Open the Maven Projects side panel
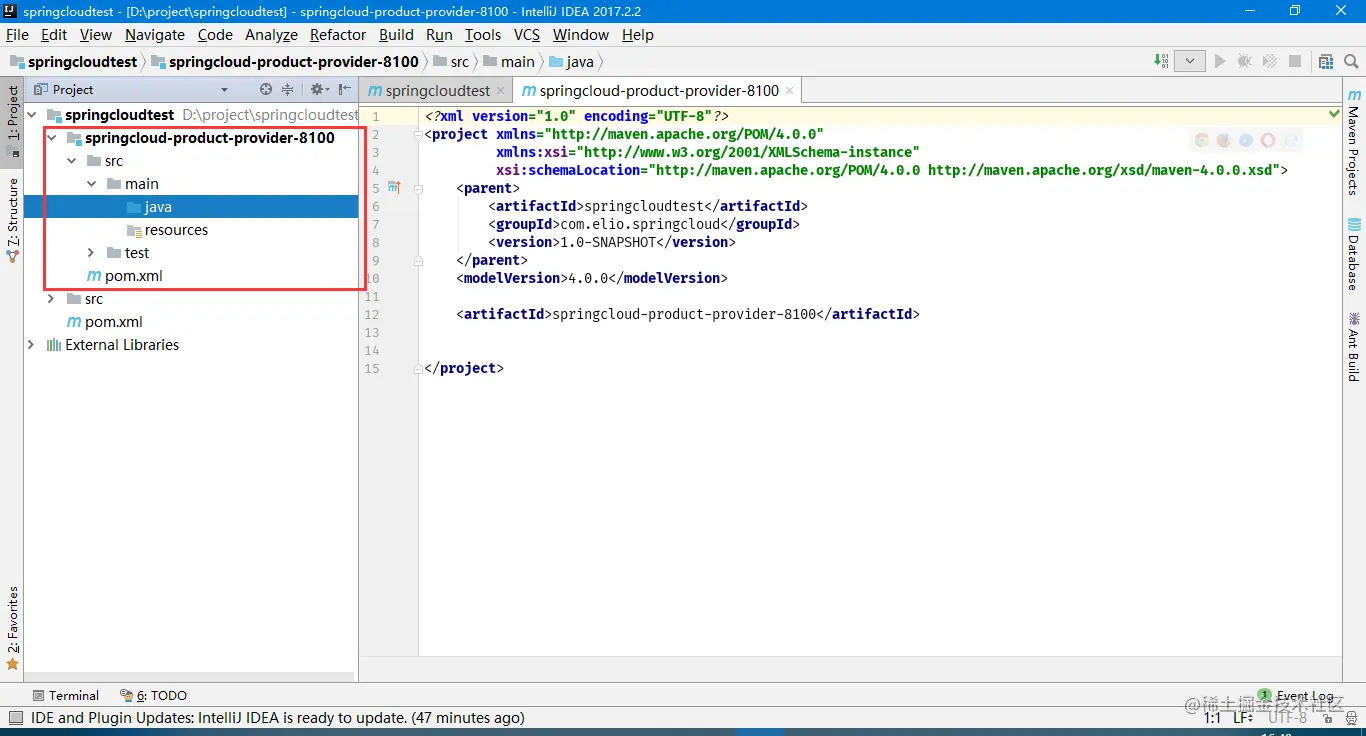The height and width of the screenshot is (736, 1366). coord(1354,141)
